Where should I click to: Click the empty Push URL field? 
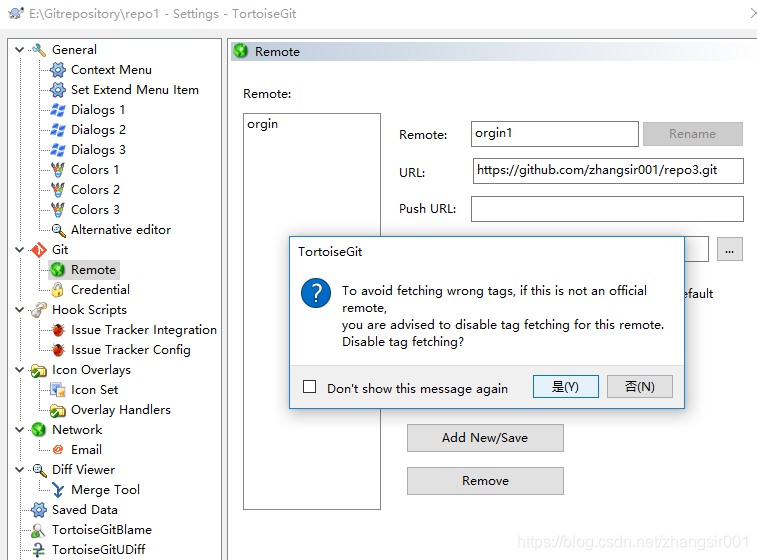click(607, 209)
